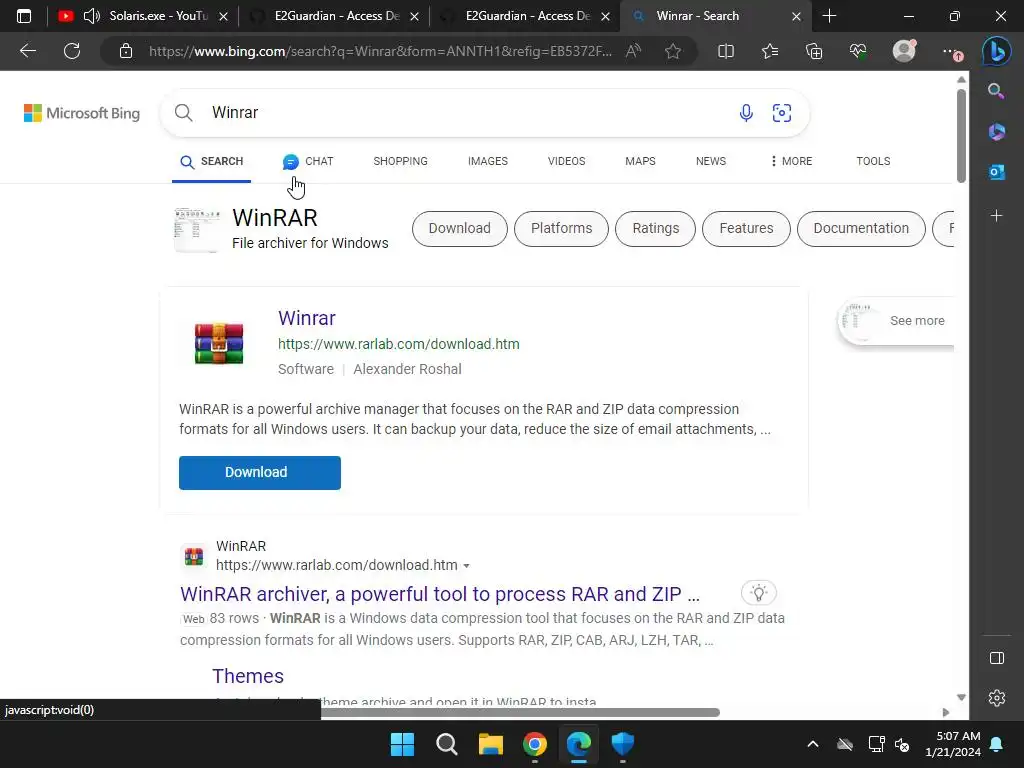Viewport: 1024px width, 768px height.
Task: Open Google Chrome from taskbar
Action: click(x=535, y=744)
